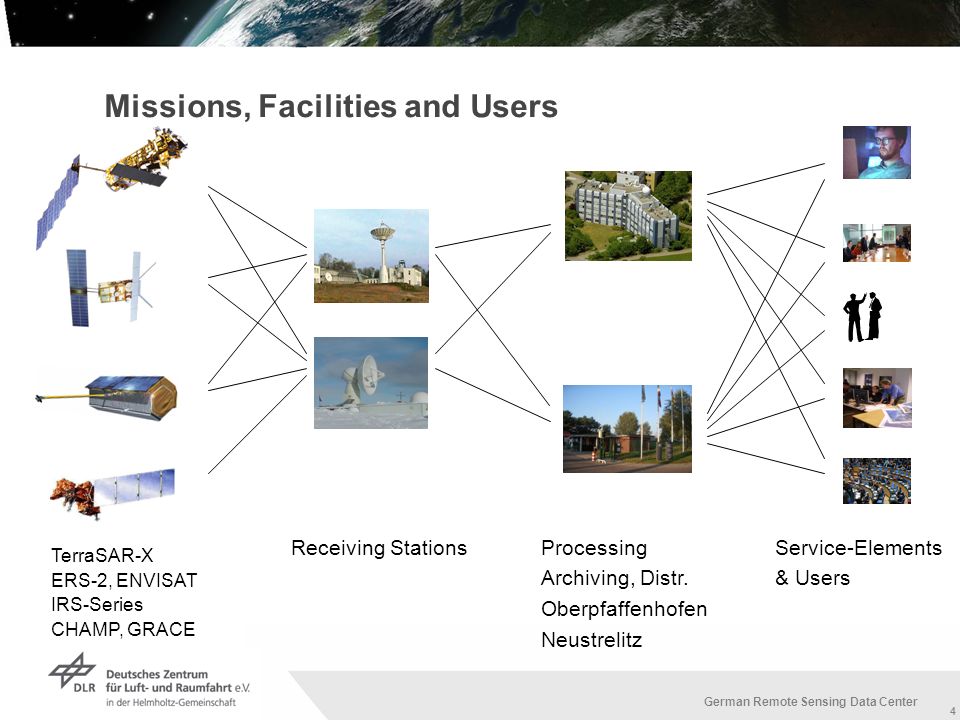The height and width of the screenshot is (720, 960).
Task: Click the Oberpfaffenhofen text
Action: pyautogui.click(x=624, y=609)
